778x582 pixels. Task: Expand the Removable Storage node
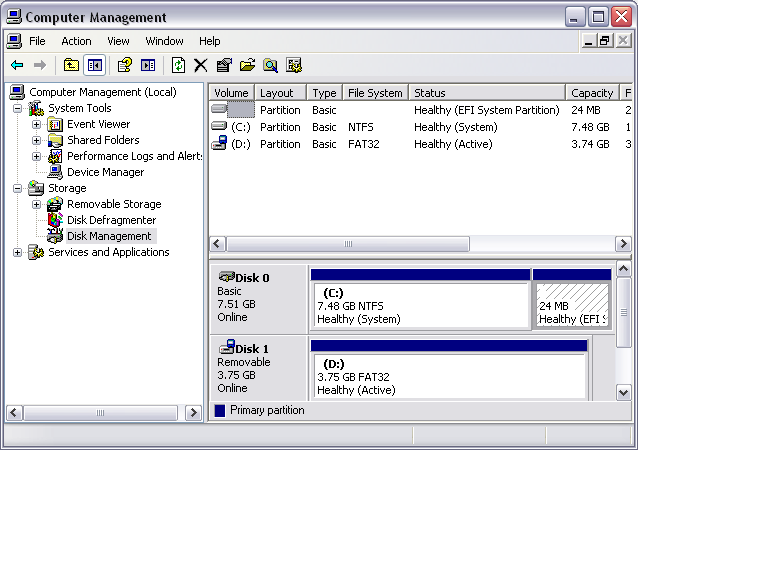click(x=36, y=204)
